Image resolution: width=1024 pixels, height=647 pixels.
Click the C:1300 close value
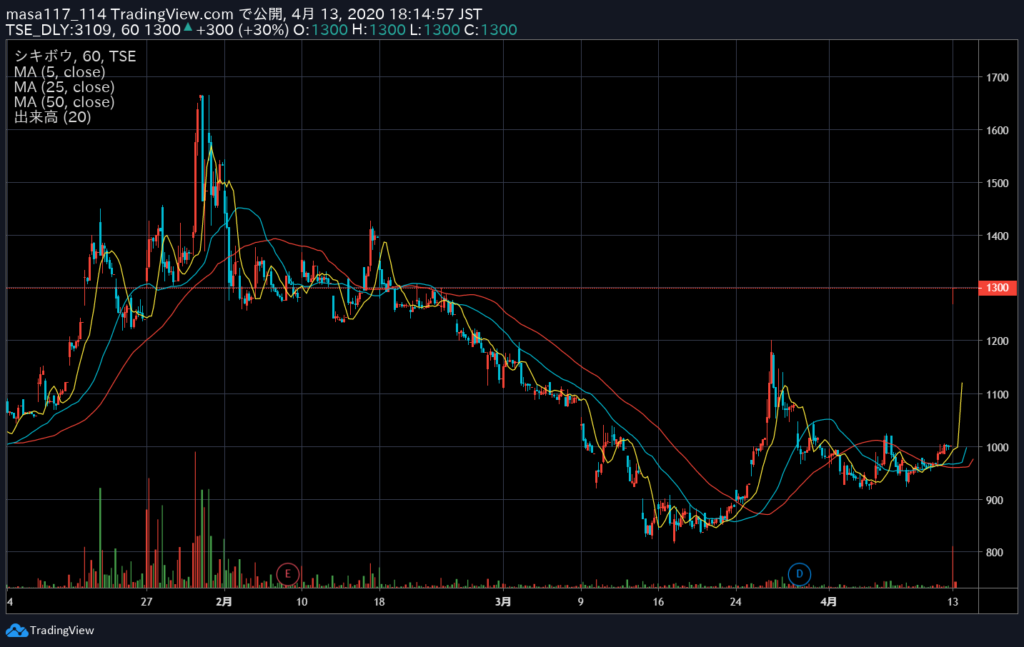click(490, 30)
